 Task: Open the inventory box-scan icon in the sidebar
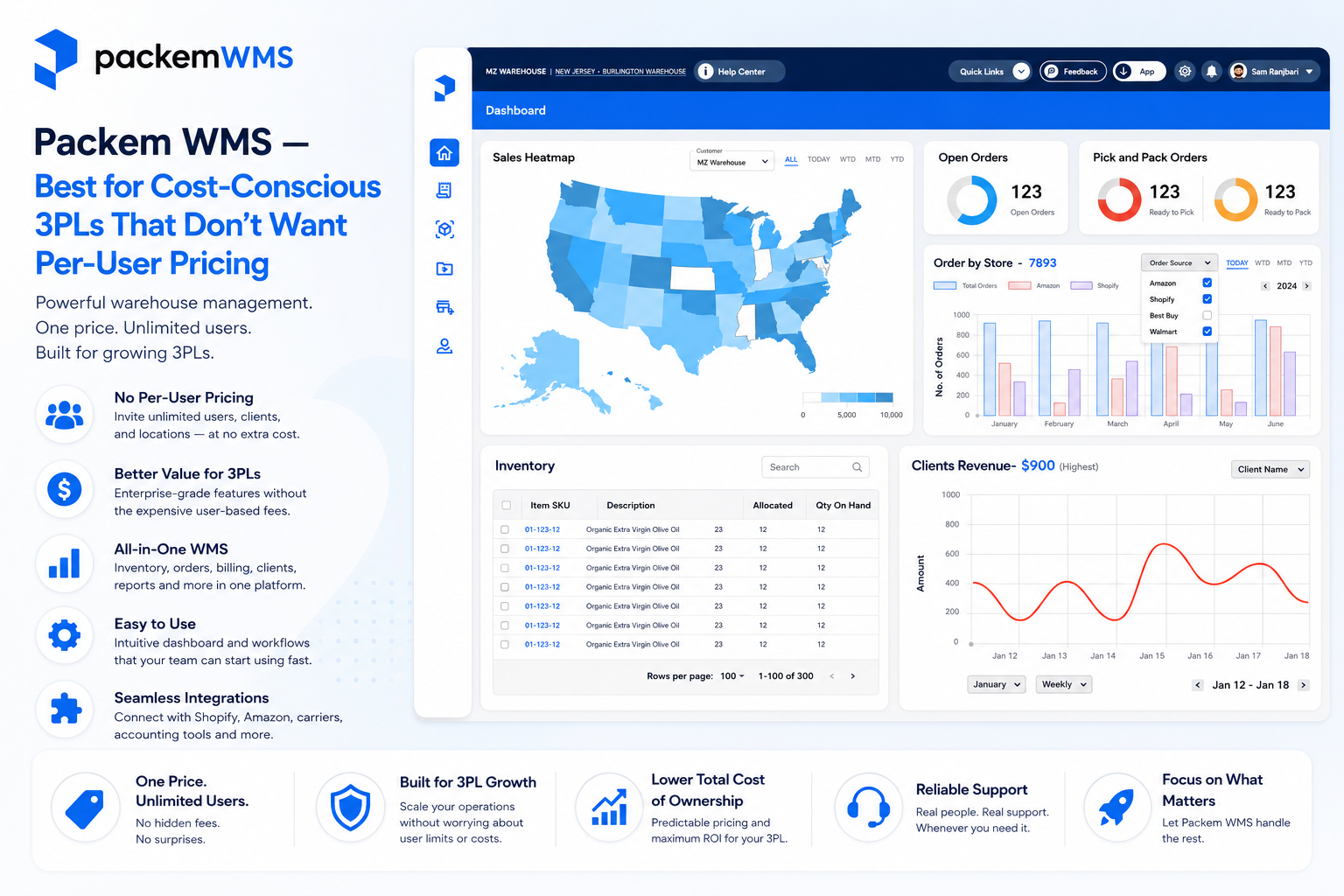point(444,229)
